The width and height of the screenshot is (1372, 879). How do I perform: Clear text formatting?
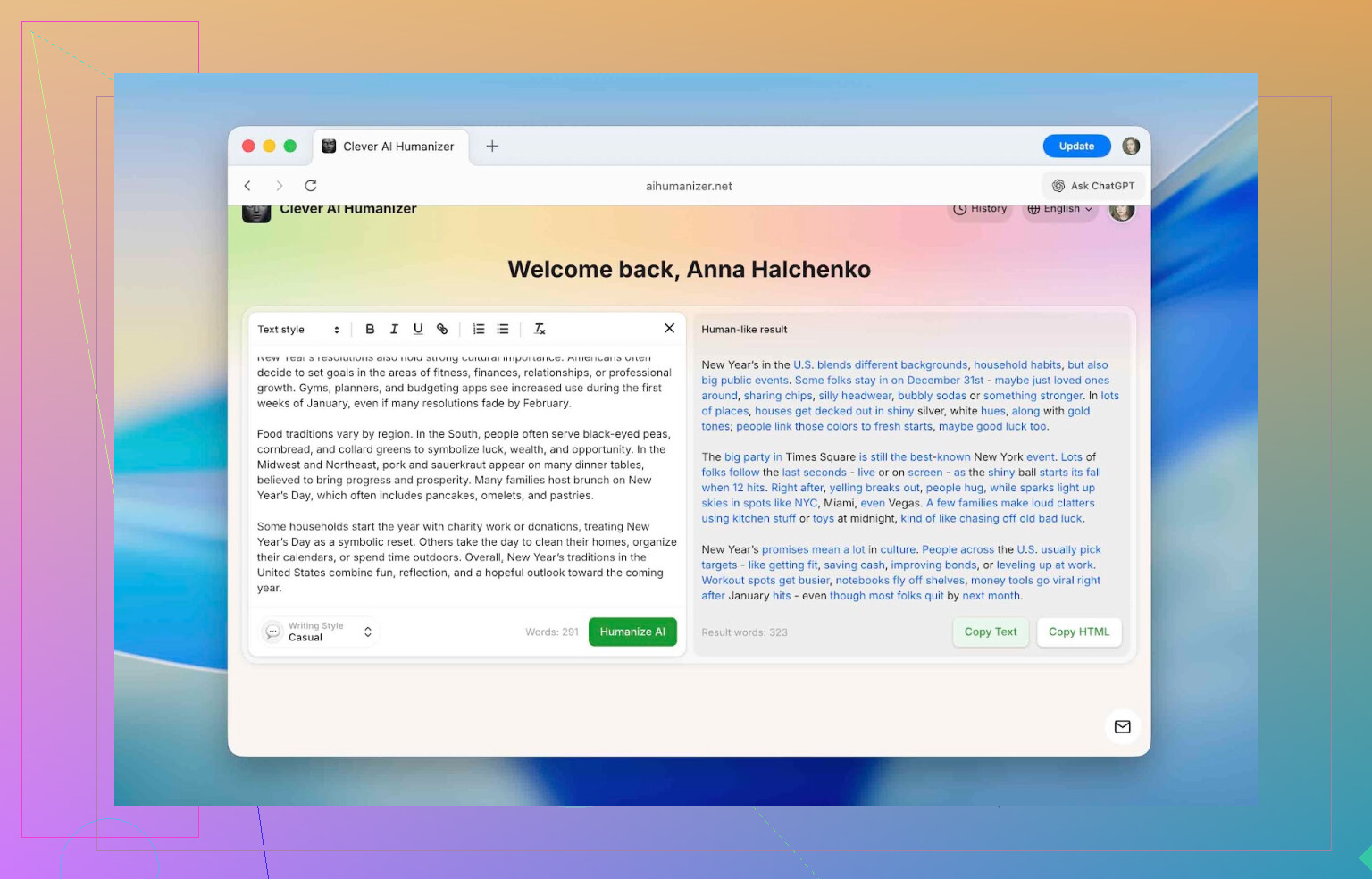click(540, 329)
